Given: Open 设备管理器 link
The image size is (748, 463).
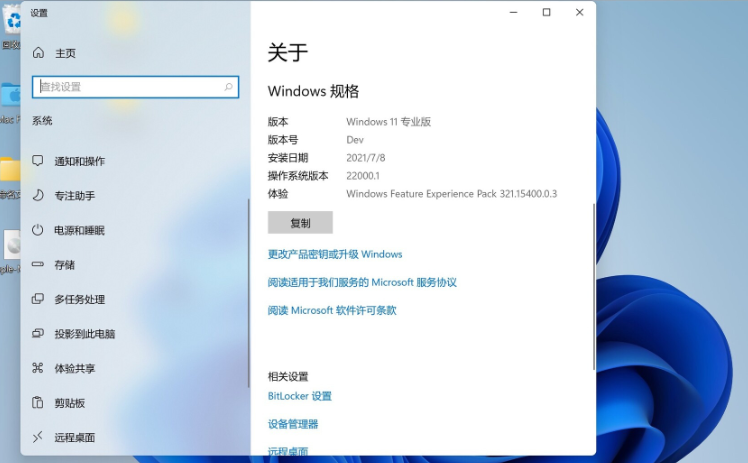Looking at the screenshot, I should tap(293, 424).
